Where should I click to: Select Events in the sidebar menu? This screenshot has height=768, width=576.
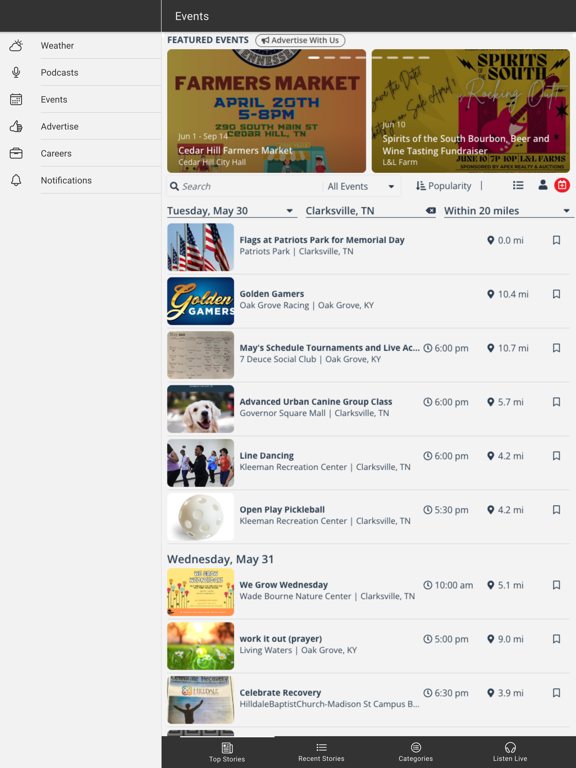coord(54,99)
